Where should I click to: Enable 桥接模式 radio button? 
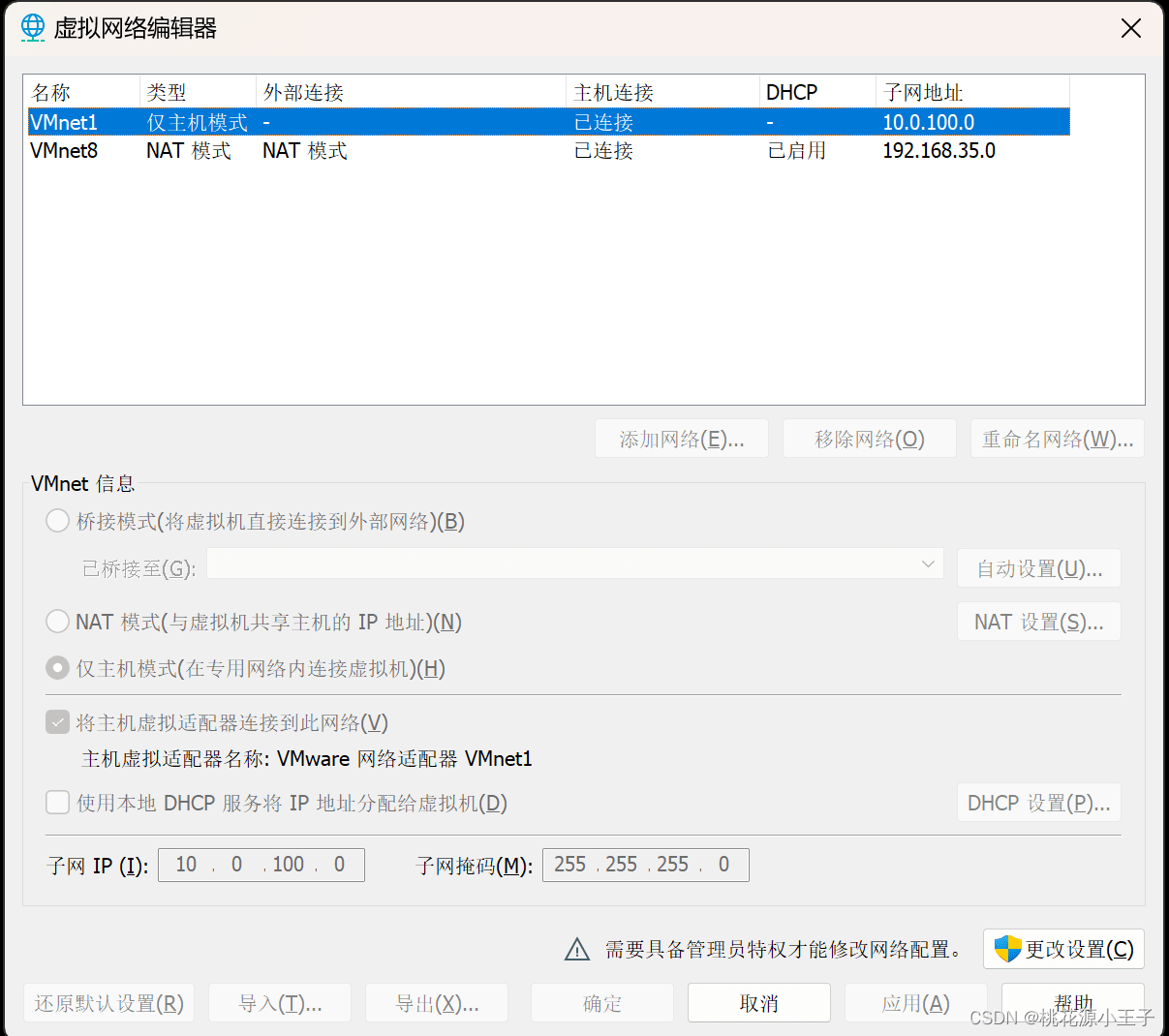point(57,521)
